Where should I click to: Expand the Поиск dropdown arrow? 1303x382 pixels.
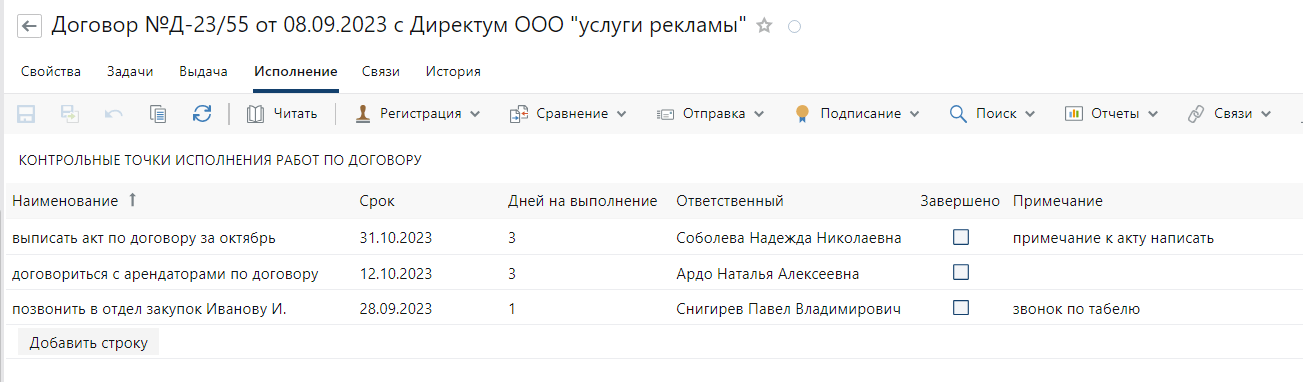[1031, 114]
